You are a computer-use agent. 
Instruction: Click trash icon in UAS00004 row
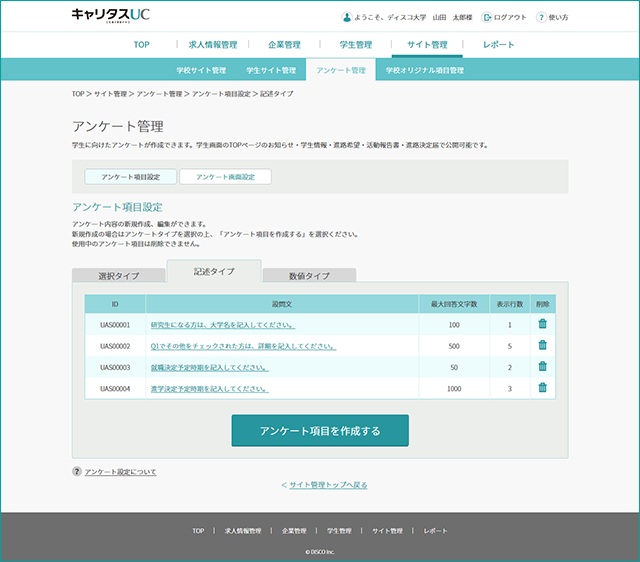click(x=542, y=387)
